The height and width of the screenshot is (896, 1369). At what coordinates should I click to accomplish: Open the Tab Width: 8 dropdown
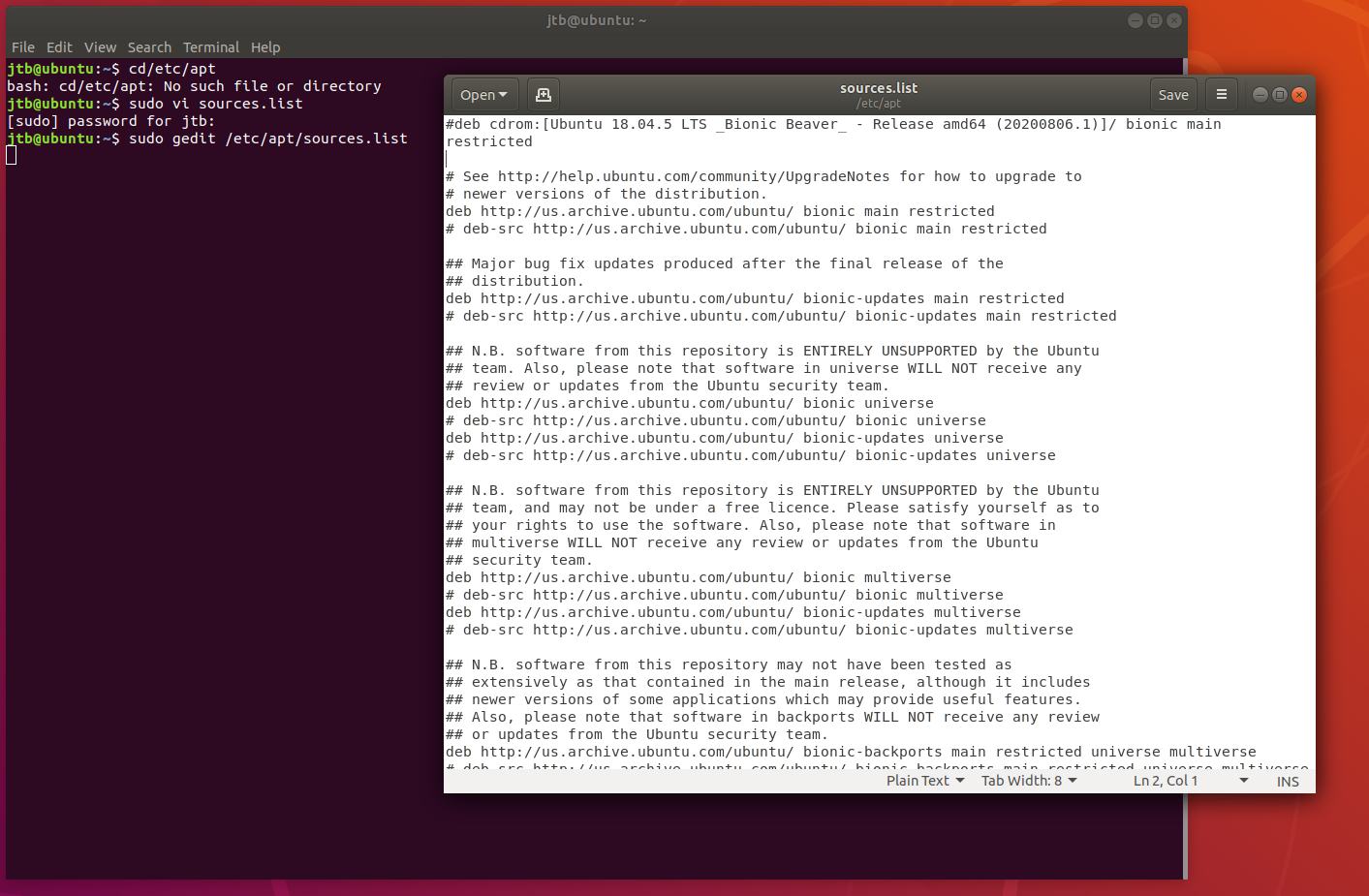coord(1029,781)
